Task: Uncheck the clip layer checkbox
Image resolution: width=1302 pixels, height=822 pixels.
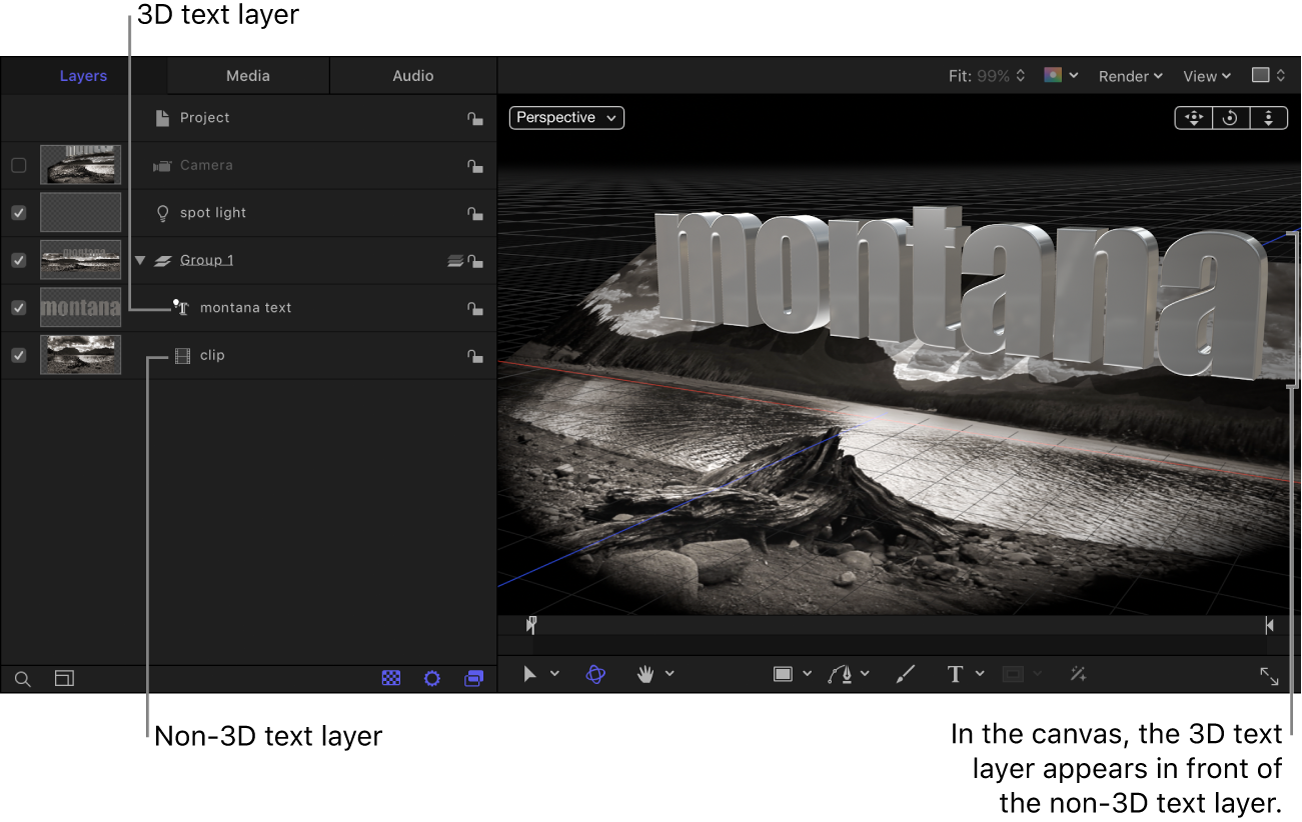Action: tap(18, 355)
